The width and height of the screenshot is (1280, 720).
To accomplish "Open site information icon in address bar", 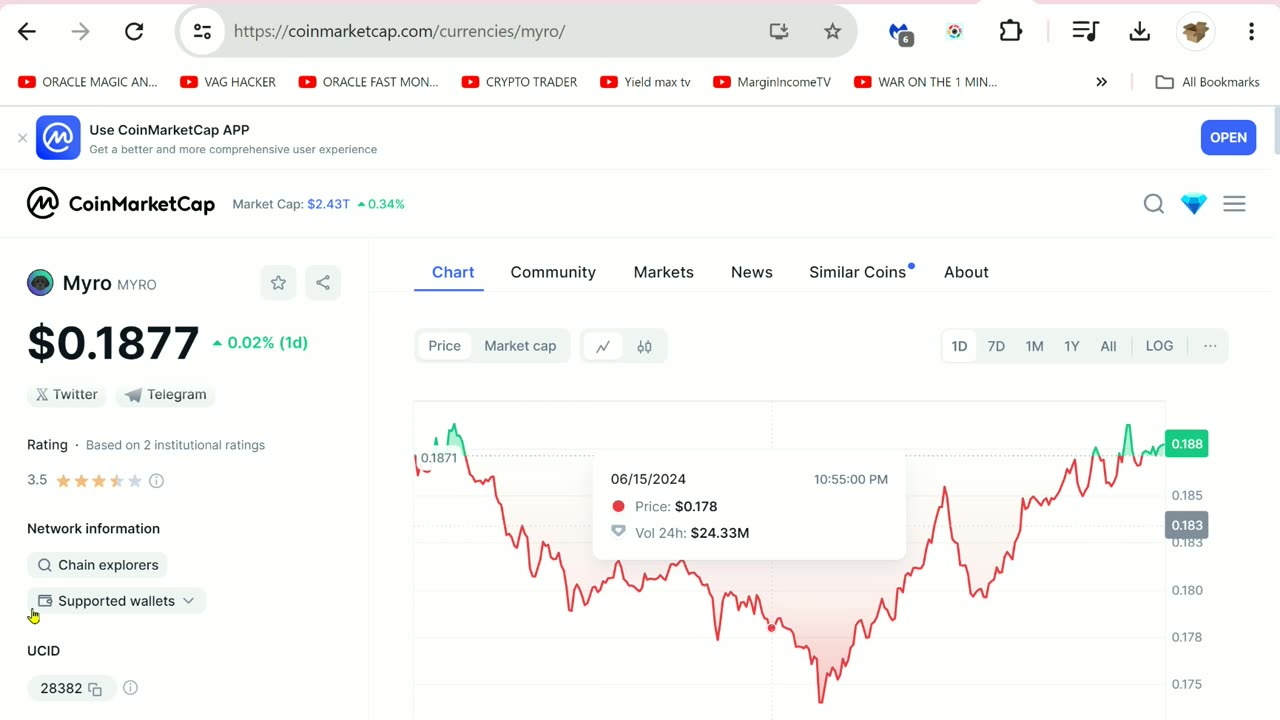I will tap(202, 31).
